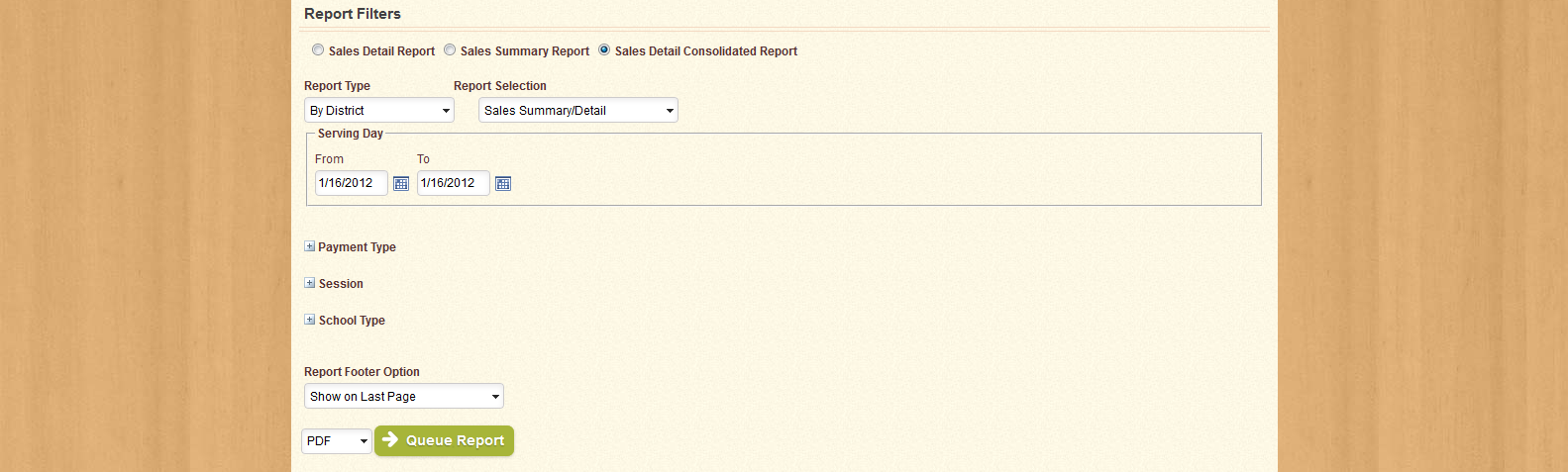The height and width of the screenshot is (472, 1568).
Task: Open the Report Footer Option dropdown
Action: pyautogui.click(x=404, y=397)
